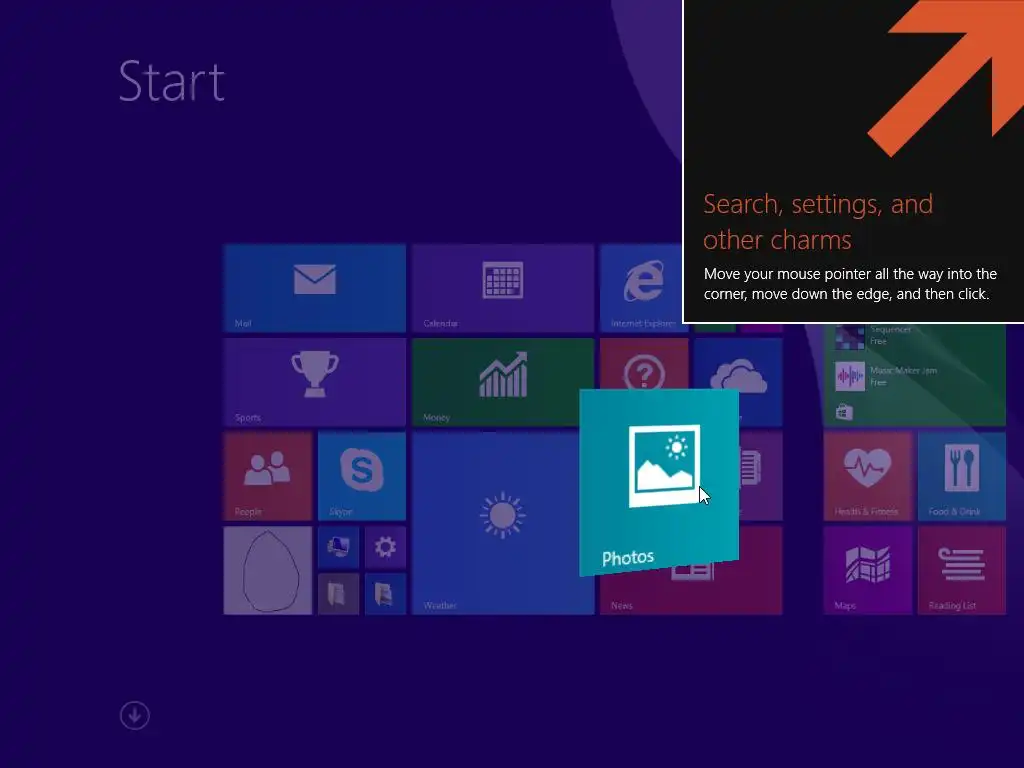Launch the Internet Explorer tile
Viewport: 1024px width, 768px height.
pos(641,288)
